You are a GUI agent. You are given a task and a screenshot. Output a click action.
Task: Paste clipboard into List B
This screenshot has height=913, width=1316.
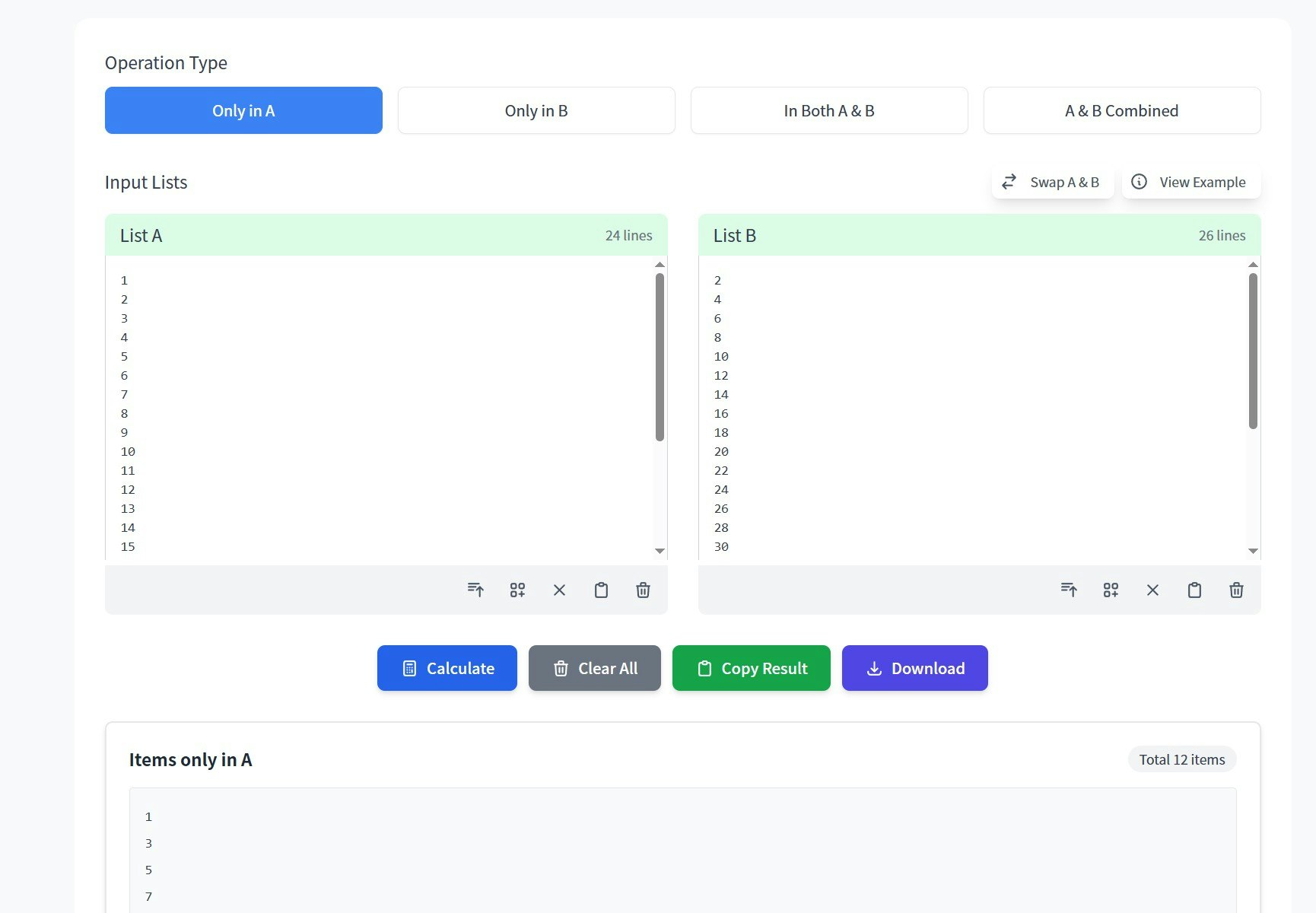tap(1194, 590)
